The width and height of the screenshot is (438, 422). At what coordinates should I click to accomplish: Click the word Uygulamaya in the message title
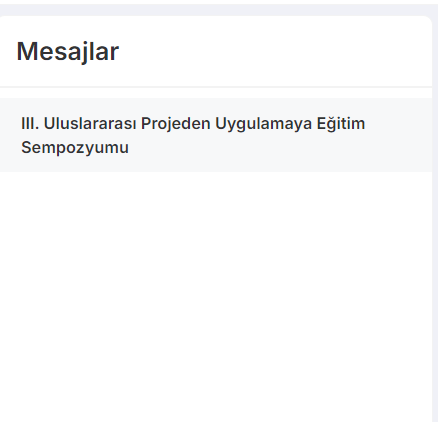(263, 124)
